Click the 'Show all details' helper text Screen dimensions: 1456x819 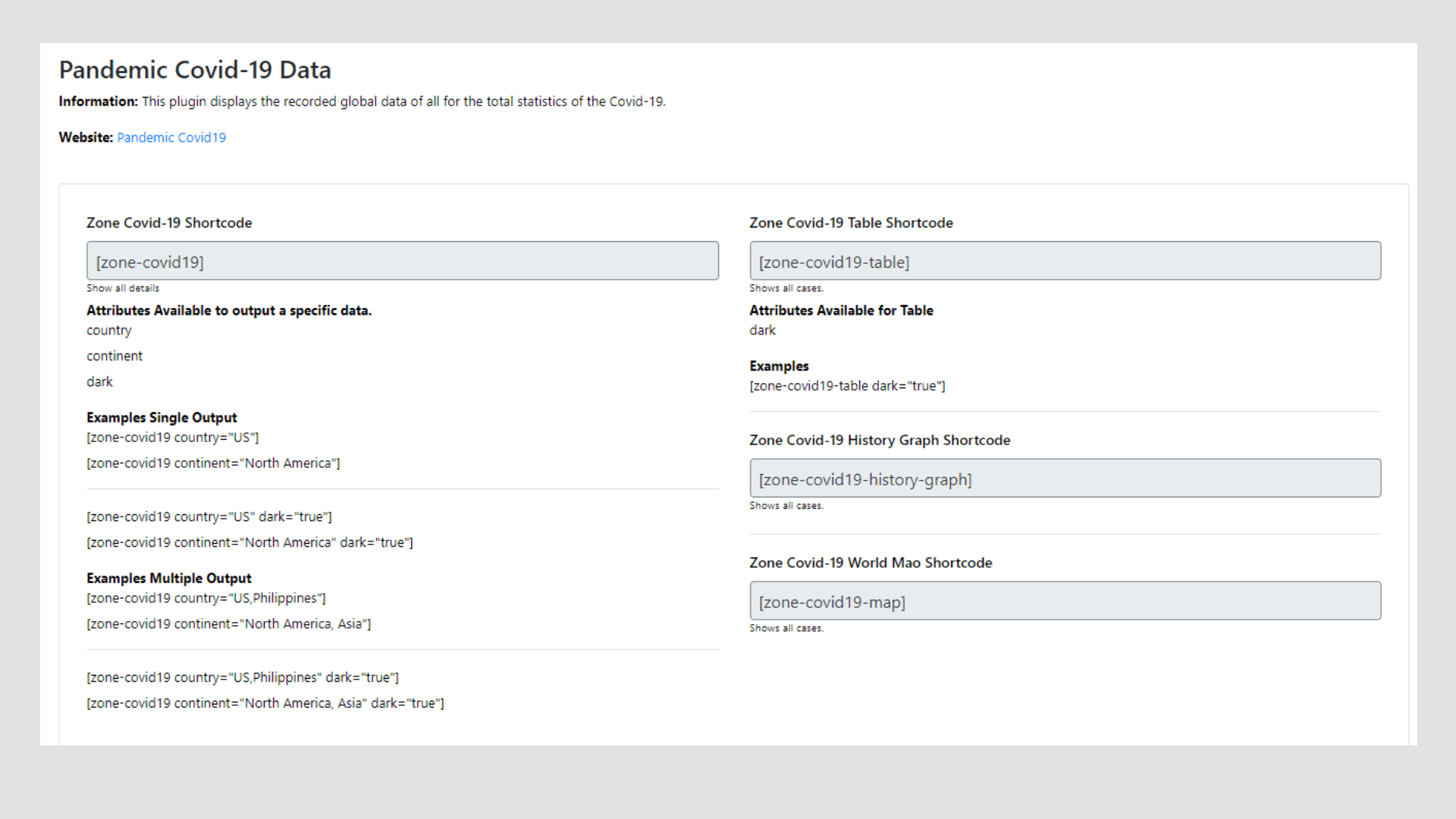(123, 288)
